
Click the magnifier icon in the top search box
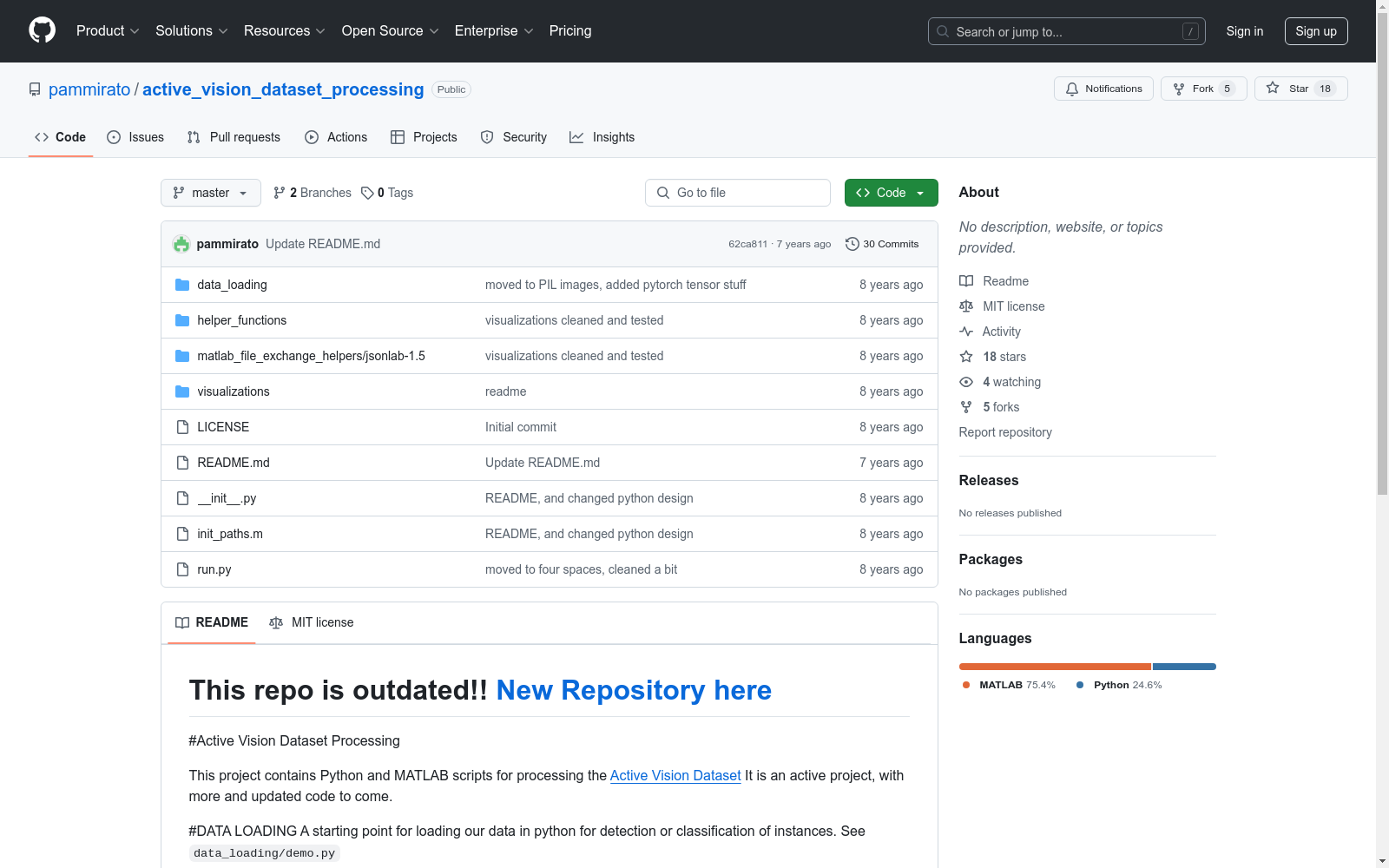coord(943,31)
